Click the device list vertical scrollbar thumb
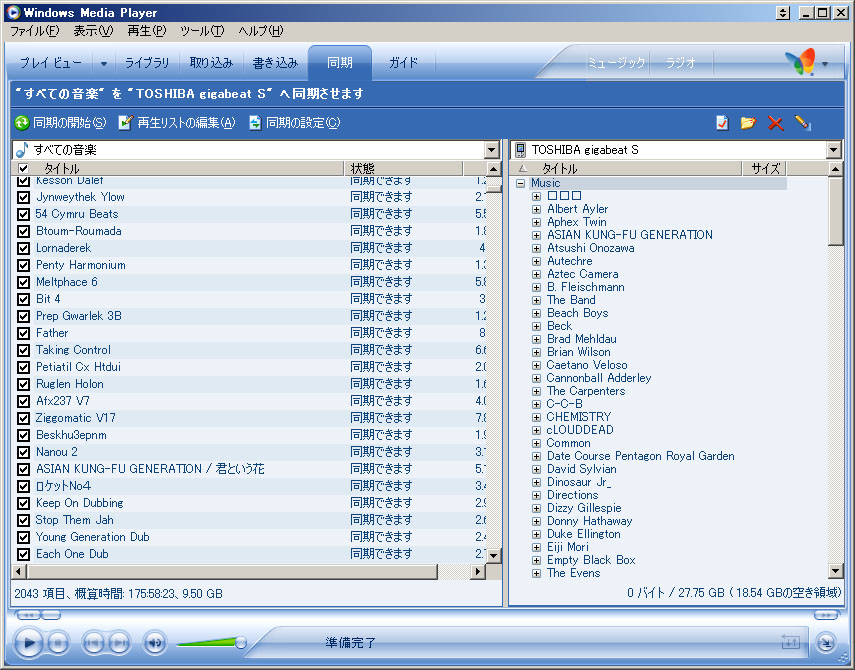Image resolution: width=855 pixels, height=670 pixels. [x=835, y=212]
